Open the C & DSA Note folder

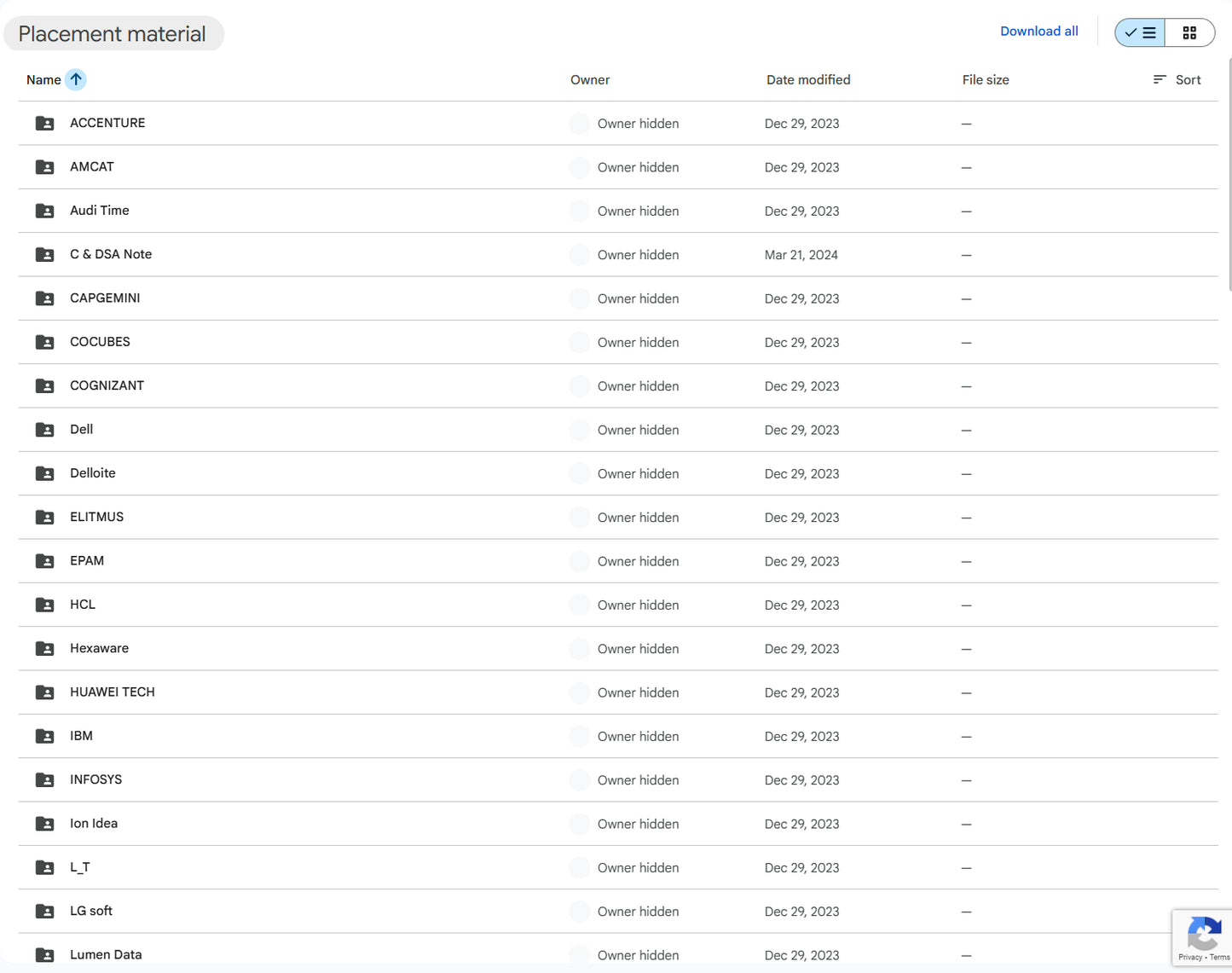point(111,254)
